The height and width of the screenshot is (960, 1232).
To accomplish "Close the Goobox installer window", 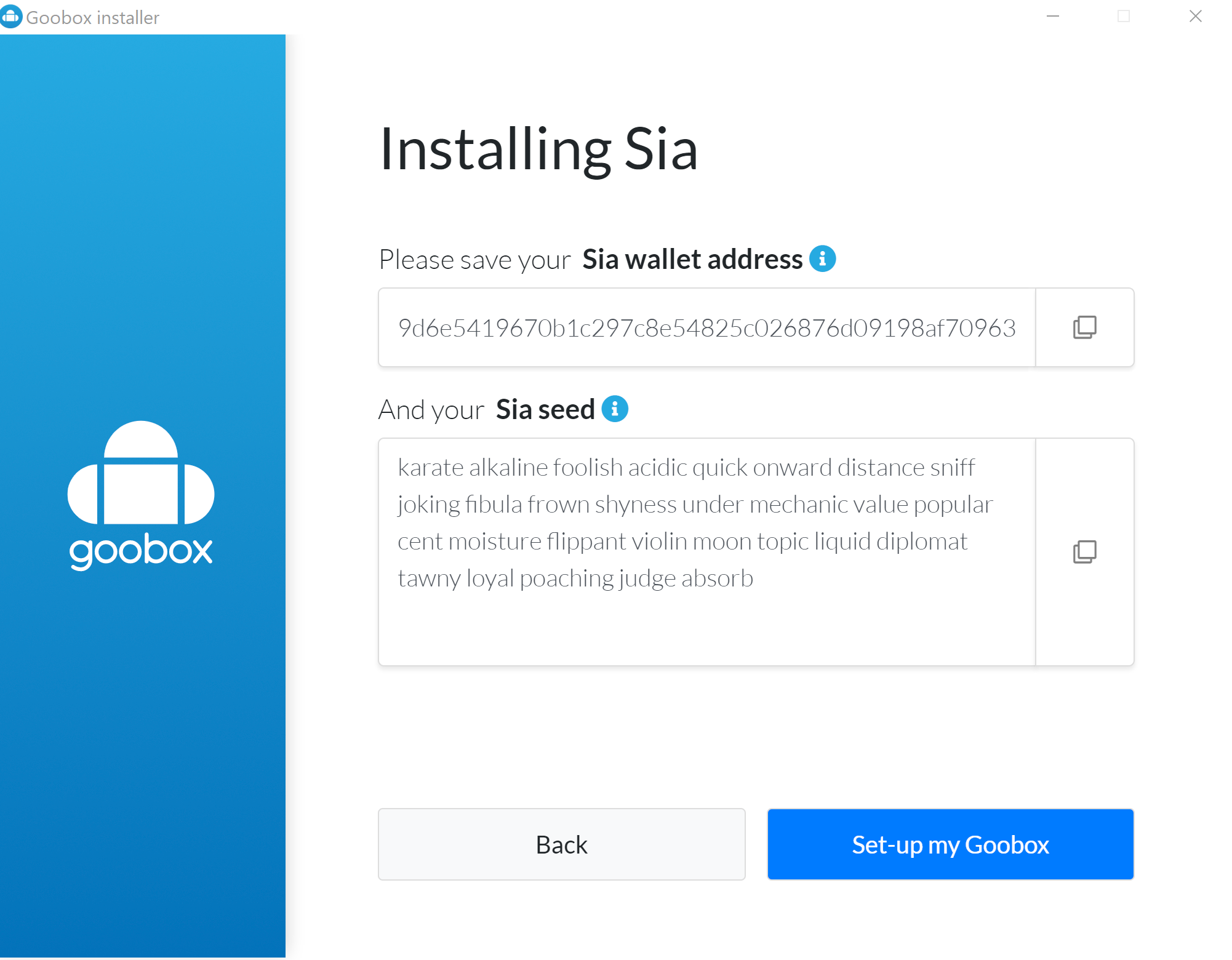I will [1195, 17].
